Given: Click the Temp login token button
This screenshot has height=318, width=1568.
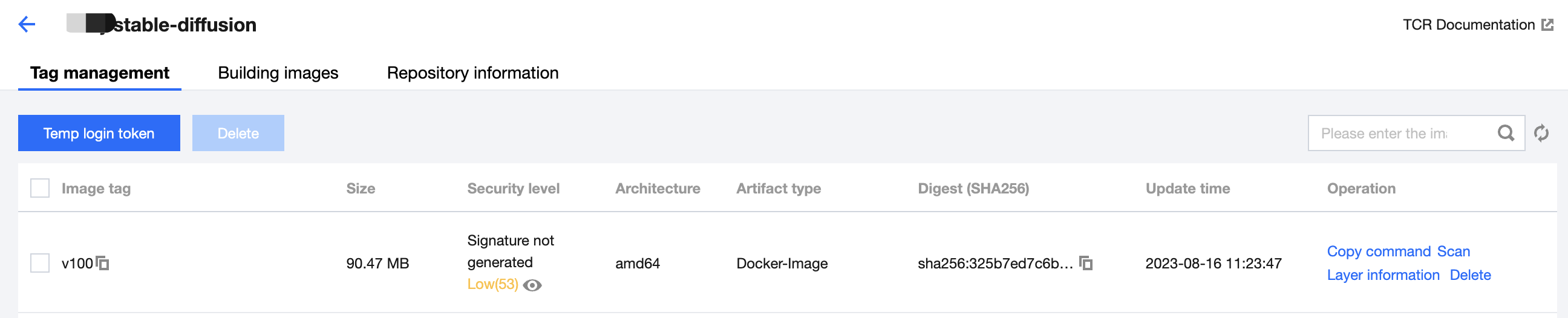Looking at the screenshot, I should pos(99,133).
